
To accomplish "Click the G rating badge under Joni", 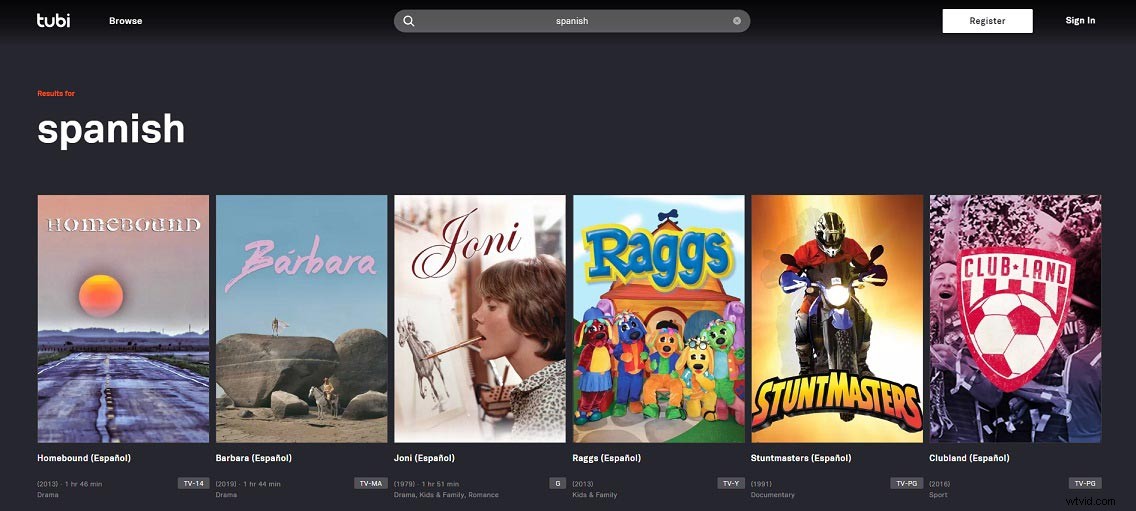I will 558,483.
